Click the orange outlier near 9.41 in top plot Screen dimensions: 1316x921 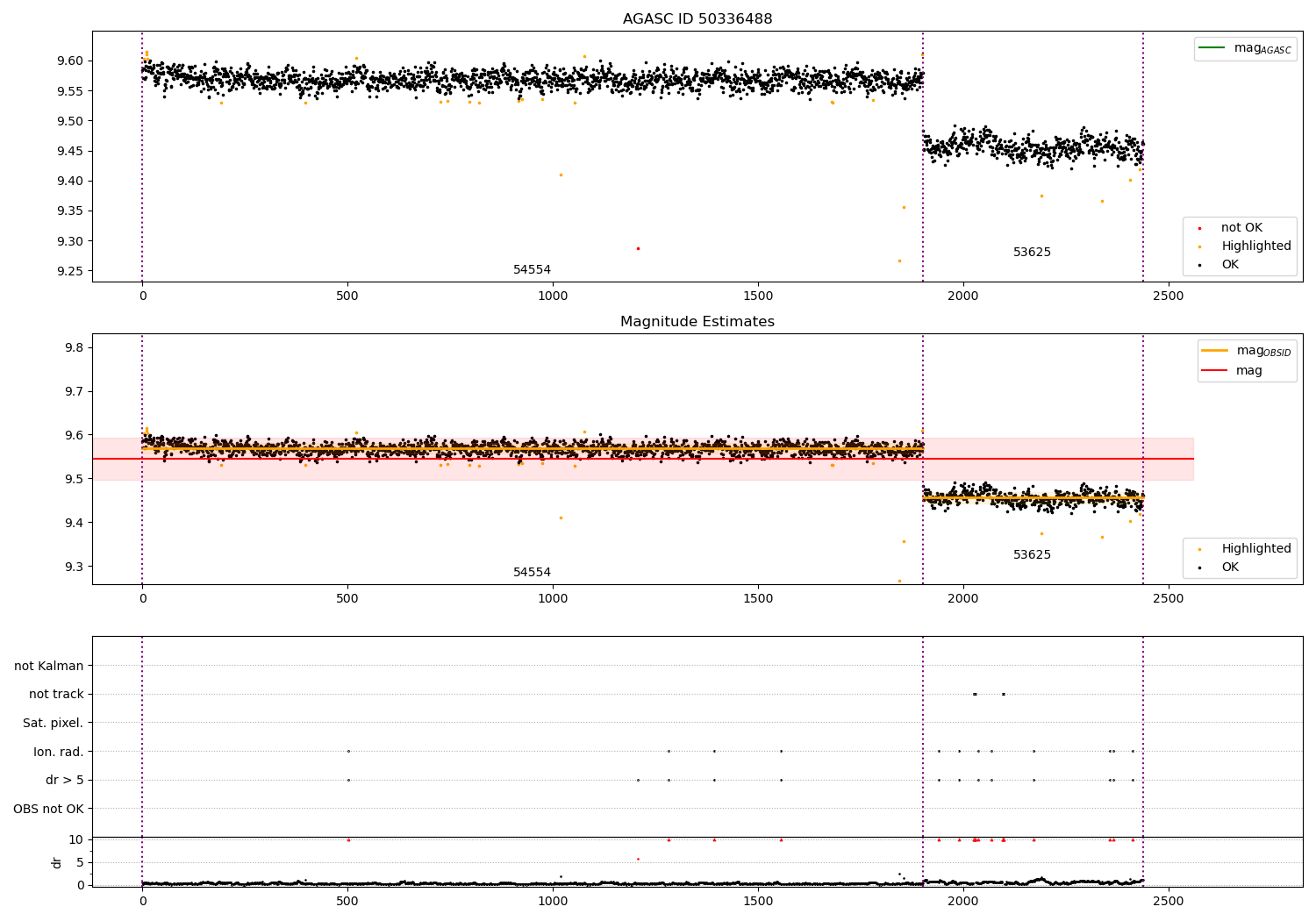pyautogui.click(x=561, y=175)
